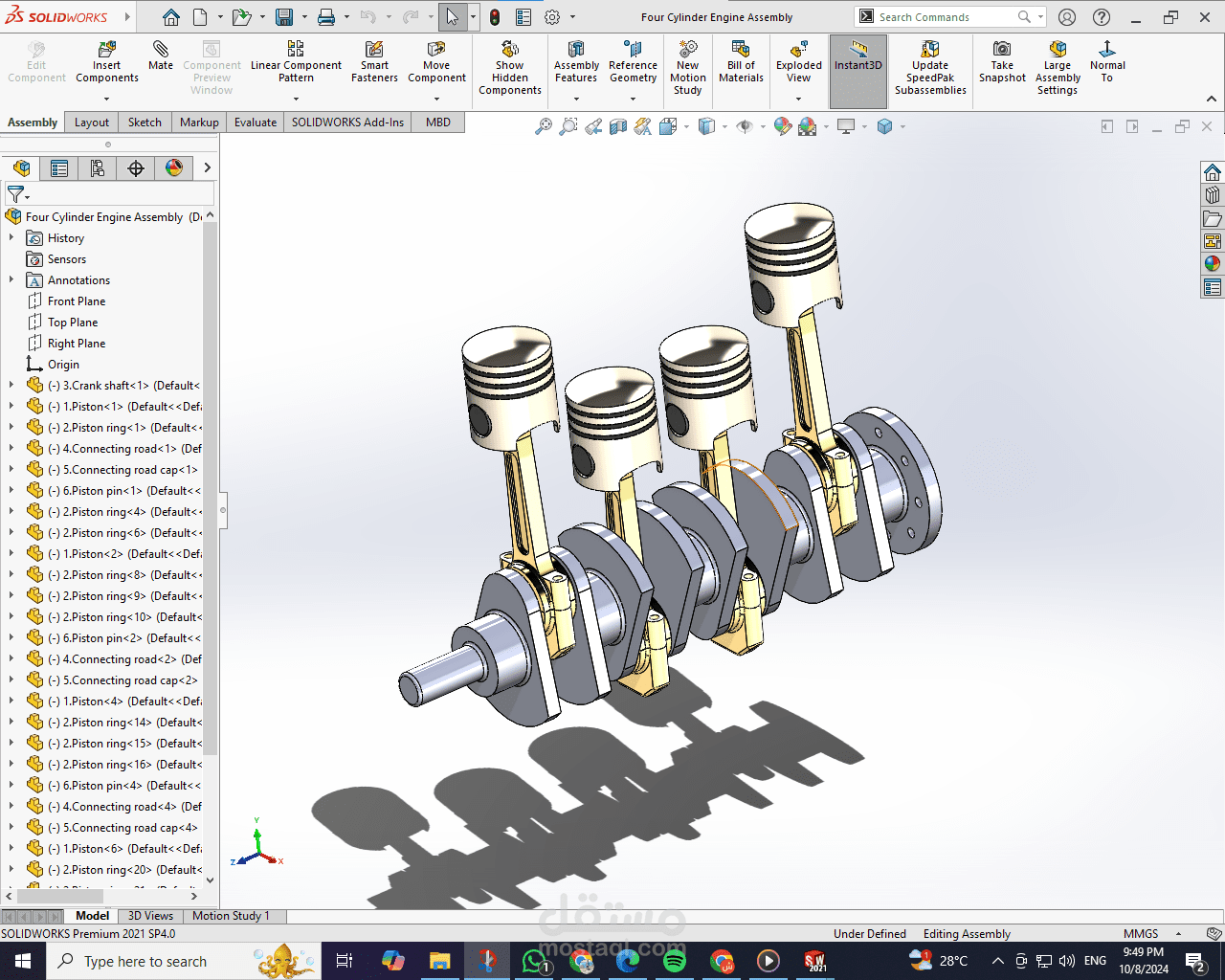The height and width of the screenshot is (980, 1225).
Task: Start a New Motion Study
Action: (x=687, y=67)
